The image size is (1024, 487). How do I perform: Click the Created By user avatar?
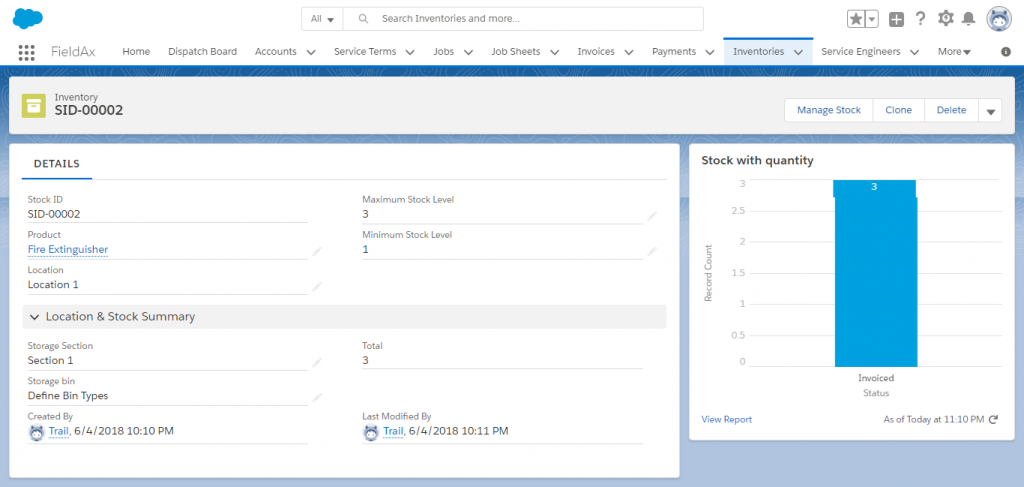pos(37,432)
